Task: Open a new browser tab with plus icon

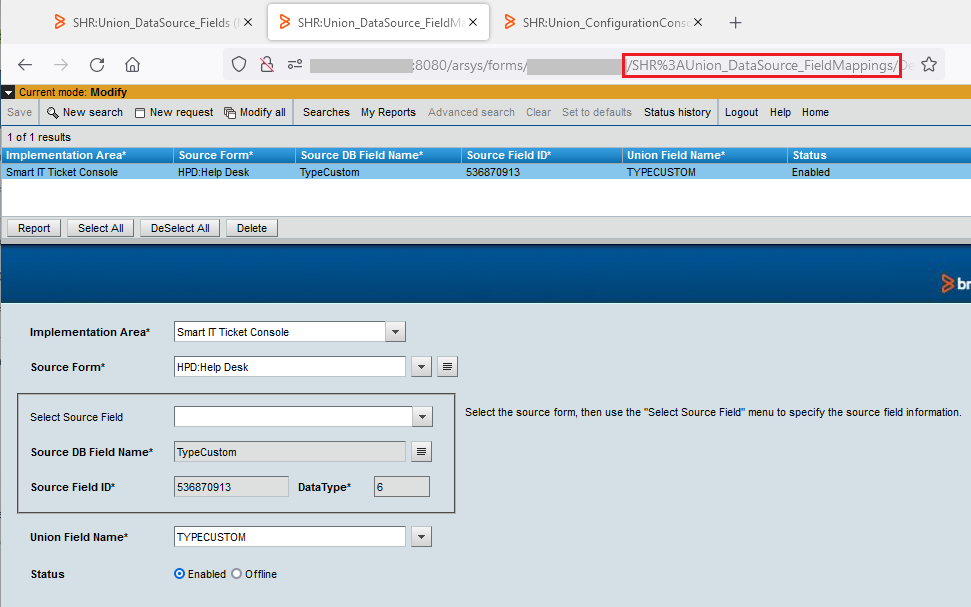Action: pyautogui.click(x=735, y=22)
